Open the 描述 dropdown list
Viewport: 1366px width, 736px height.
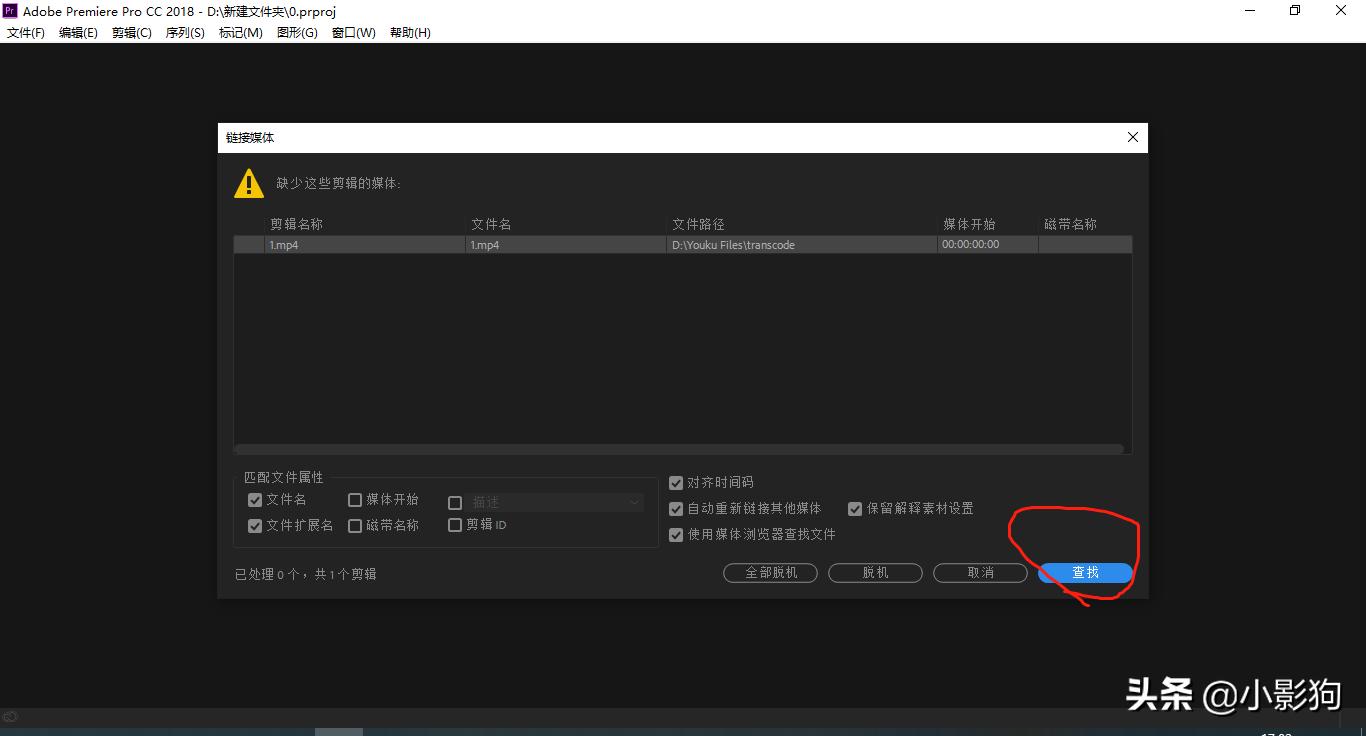634,501
